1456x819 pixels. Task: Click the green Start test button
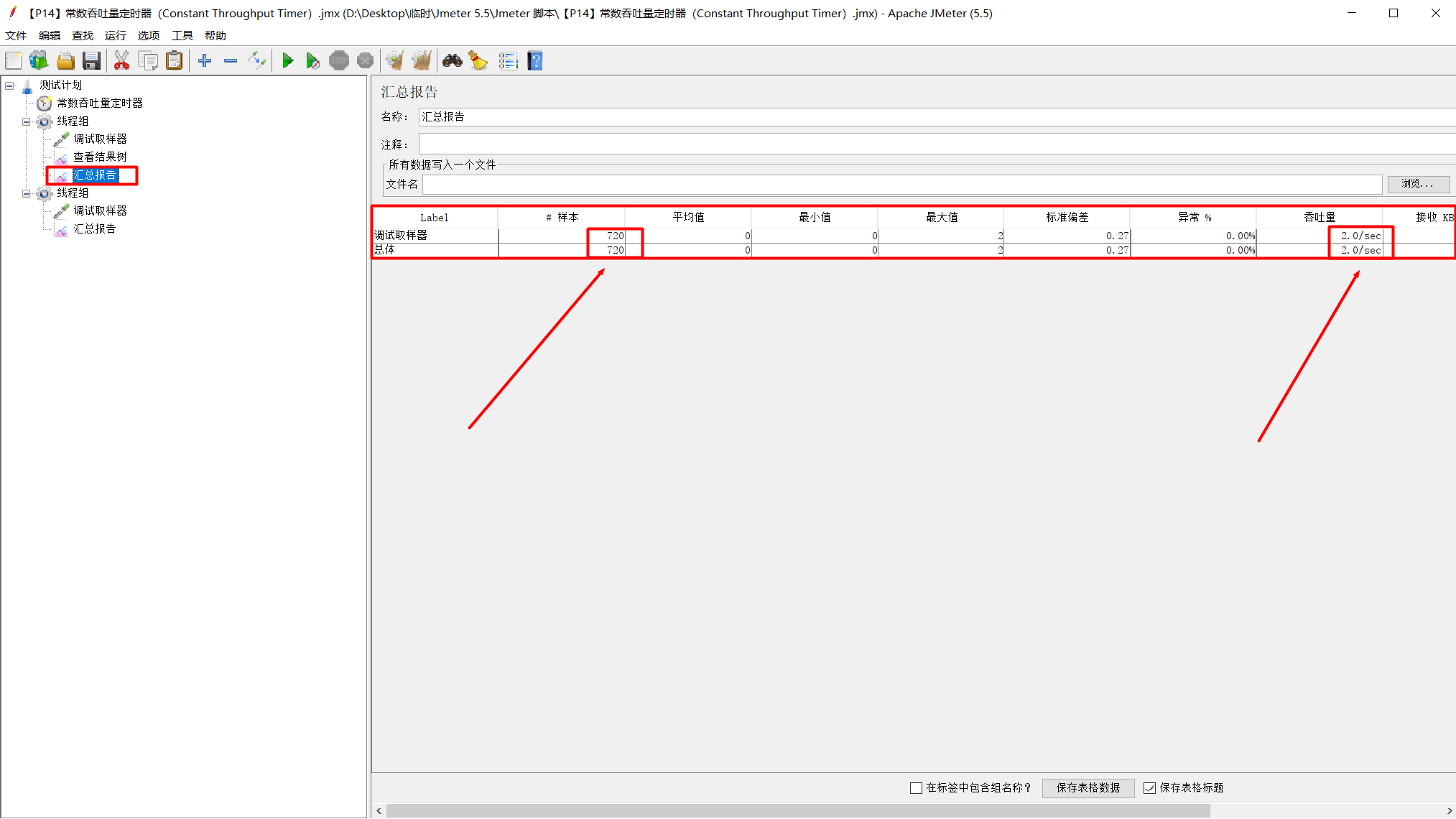[x=287, y=61]
